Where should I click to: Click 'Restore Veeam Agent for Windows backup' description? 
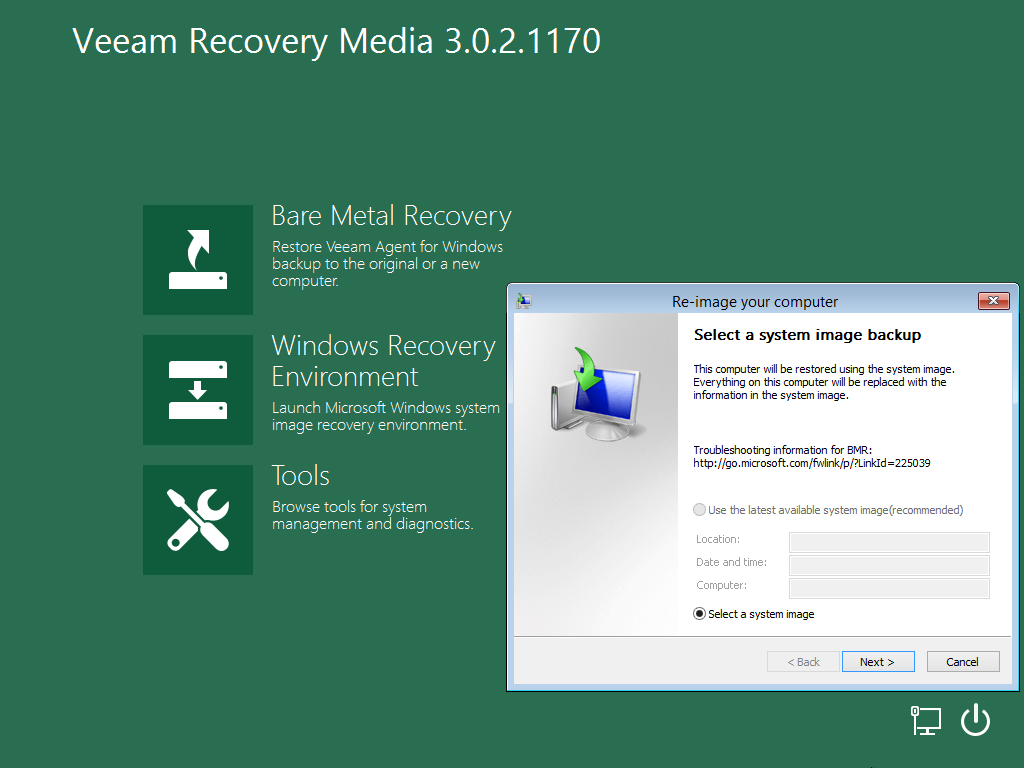click(387, 264)
